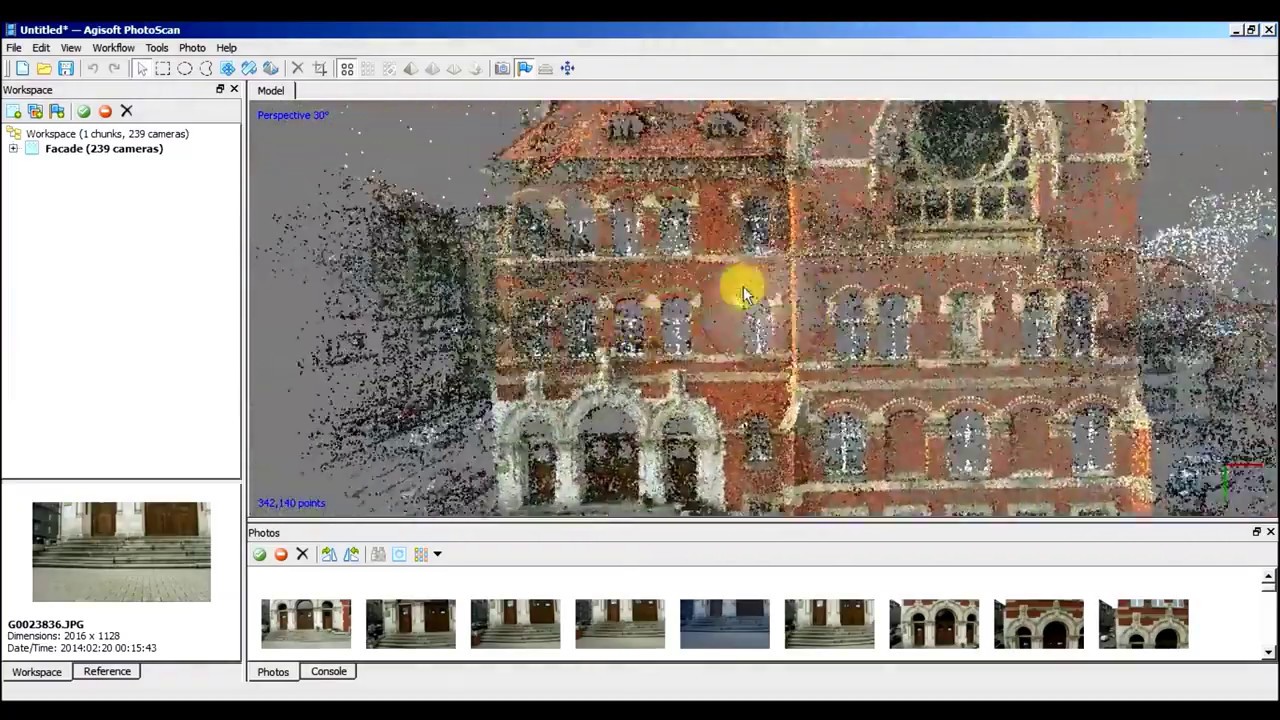Image resolution: width=1280 pixels, height=720 pixels.
Task: Open the File menu
Action: click(x=14, y=48)
